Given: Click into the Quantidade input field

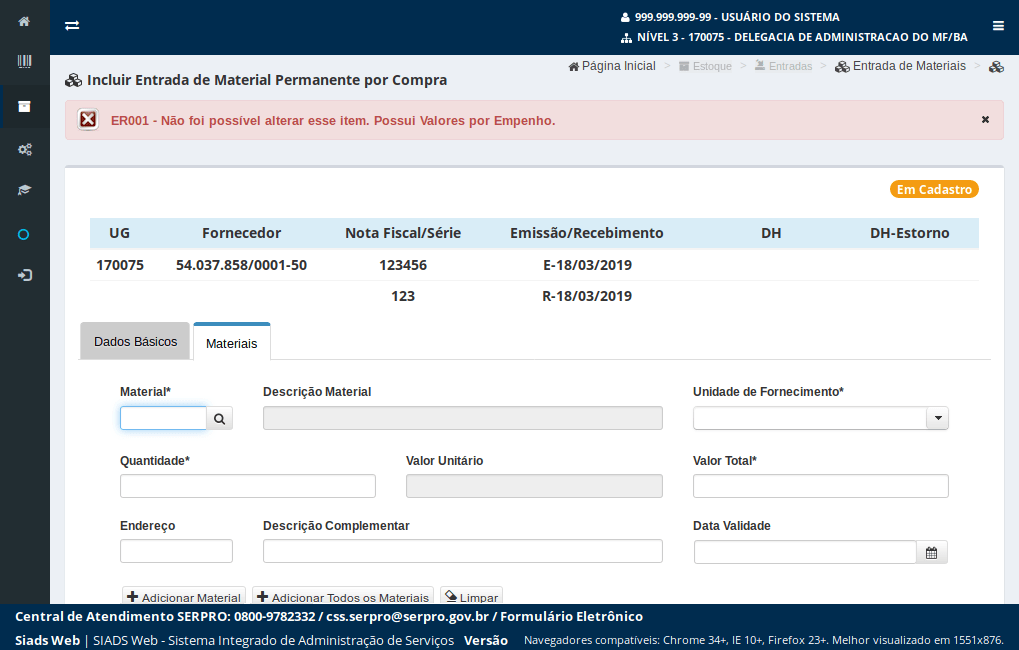Looking at the screenshot, I should 247,486.
